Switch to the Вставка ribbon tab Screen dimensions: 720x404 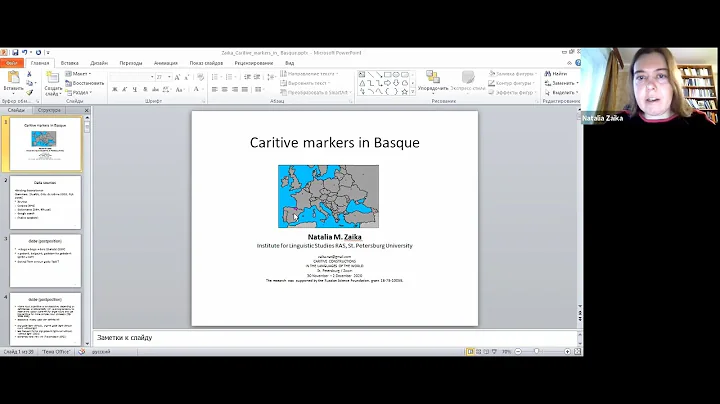pyautogui.click(x=70, y=63)
